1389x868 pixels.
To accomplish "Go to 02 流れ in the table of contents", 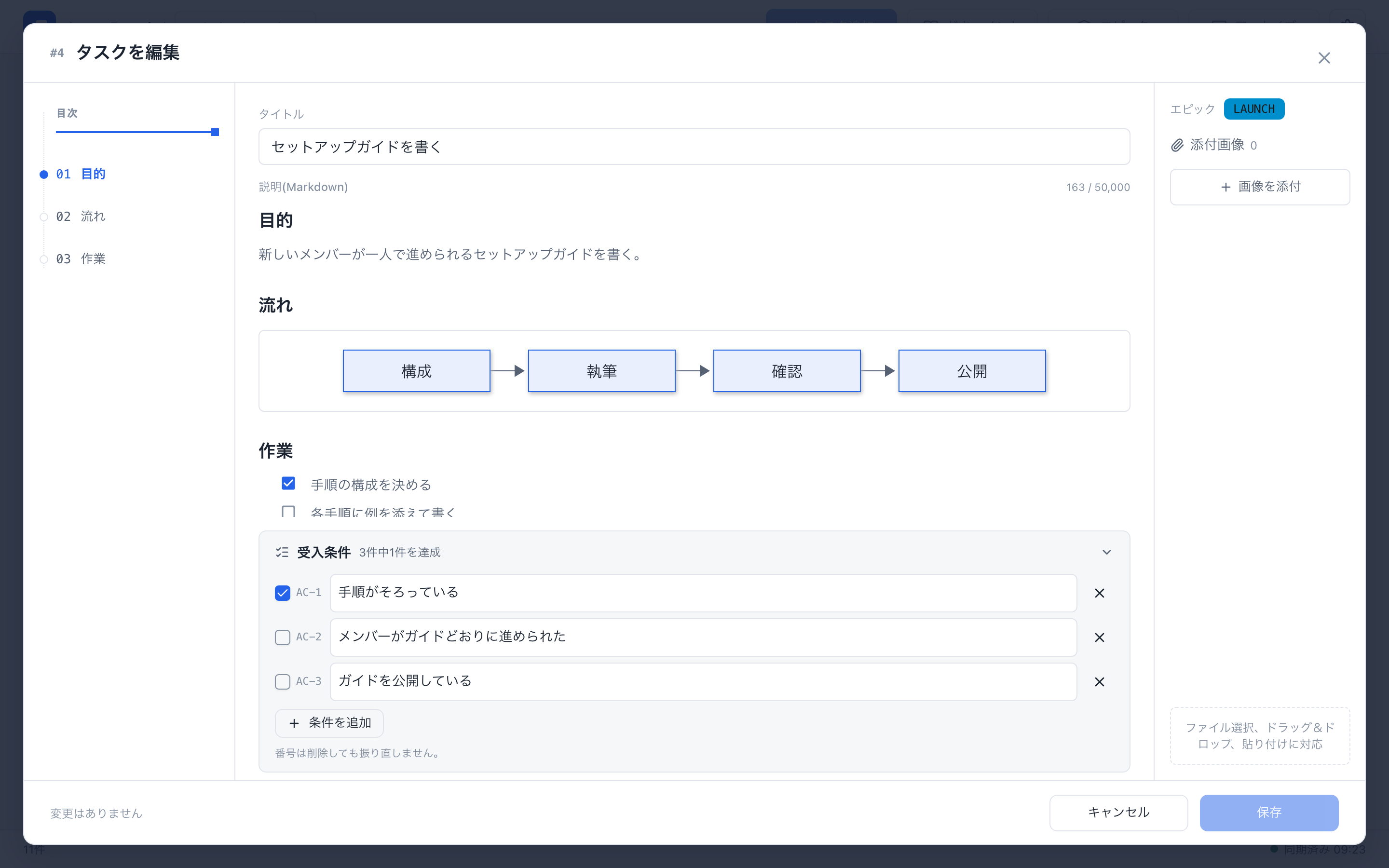I will [x=81, y=217].
